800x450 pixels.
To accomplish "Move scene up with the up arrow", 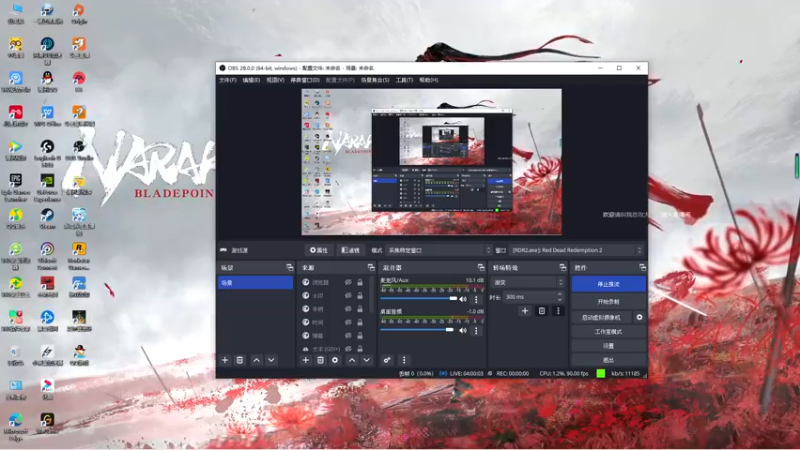I will pos(257,360).
